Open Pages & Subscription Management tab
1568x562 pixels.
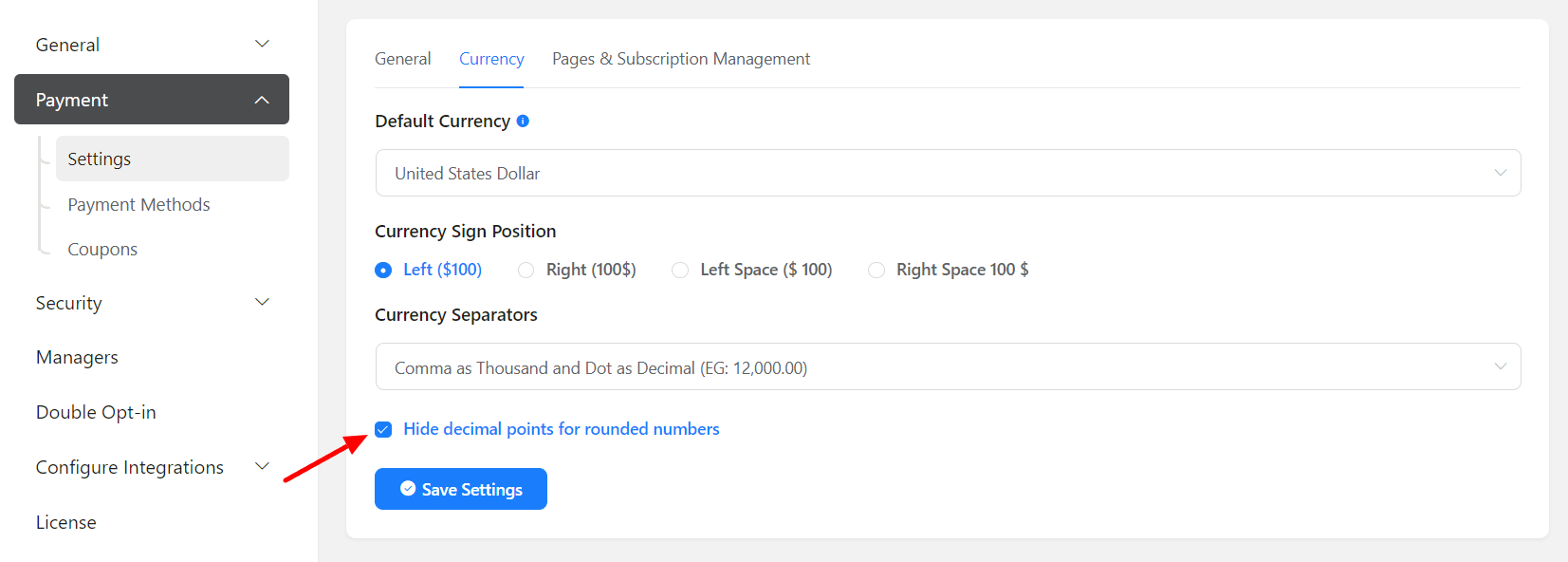pos(681,59)
